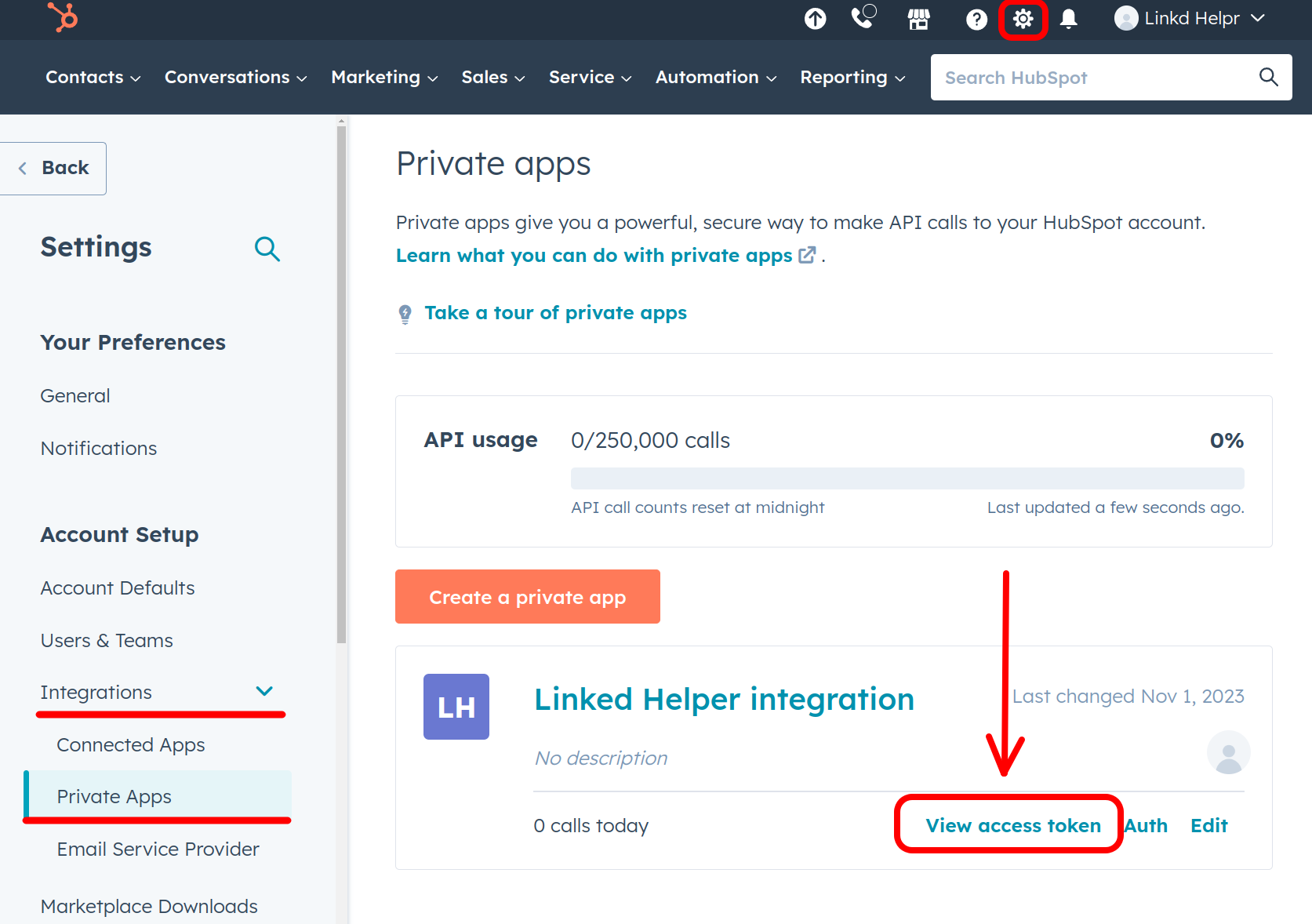Open the Linkd Helpr account dropdown

tap(1190, 18)
